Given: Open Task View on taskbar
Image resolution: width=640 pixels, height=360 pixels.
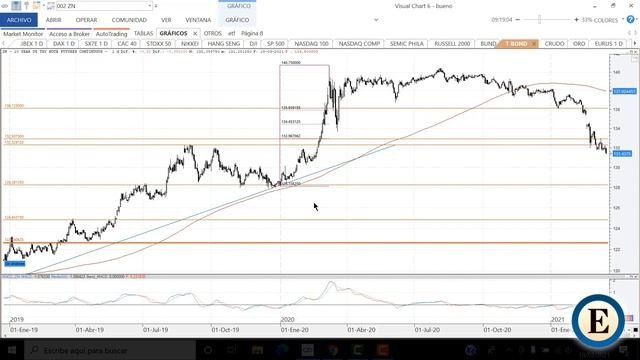Looking at the screenshot, I should point(232,350).
